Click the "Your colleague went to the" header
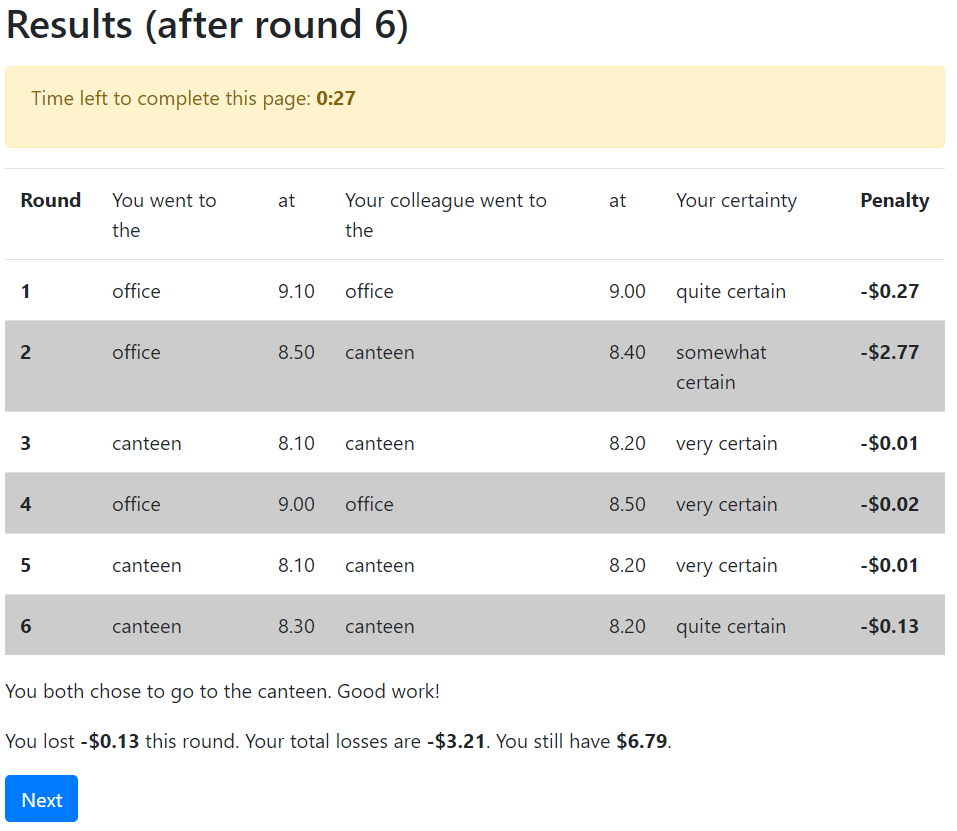Screen dimensions: 957x831 click(445, 214)
